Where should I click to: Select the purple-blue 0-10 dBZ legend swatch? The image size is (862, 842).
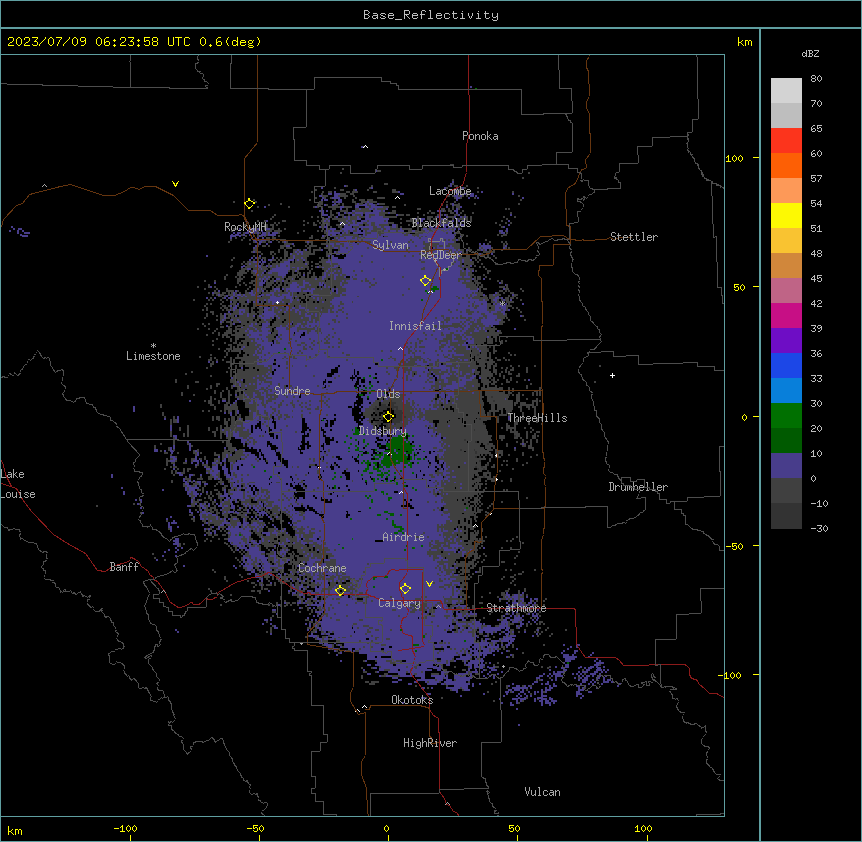click(x=786, y=466)
